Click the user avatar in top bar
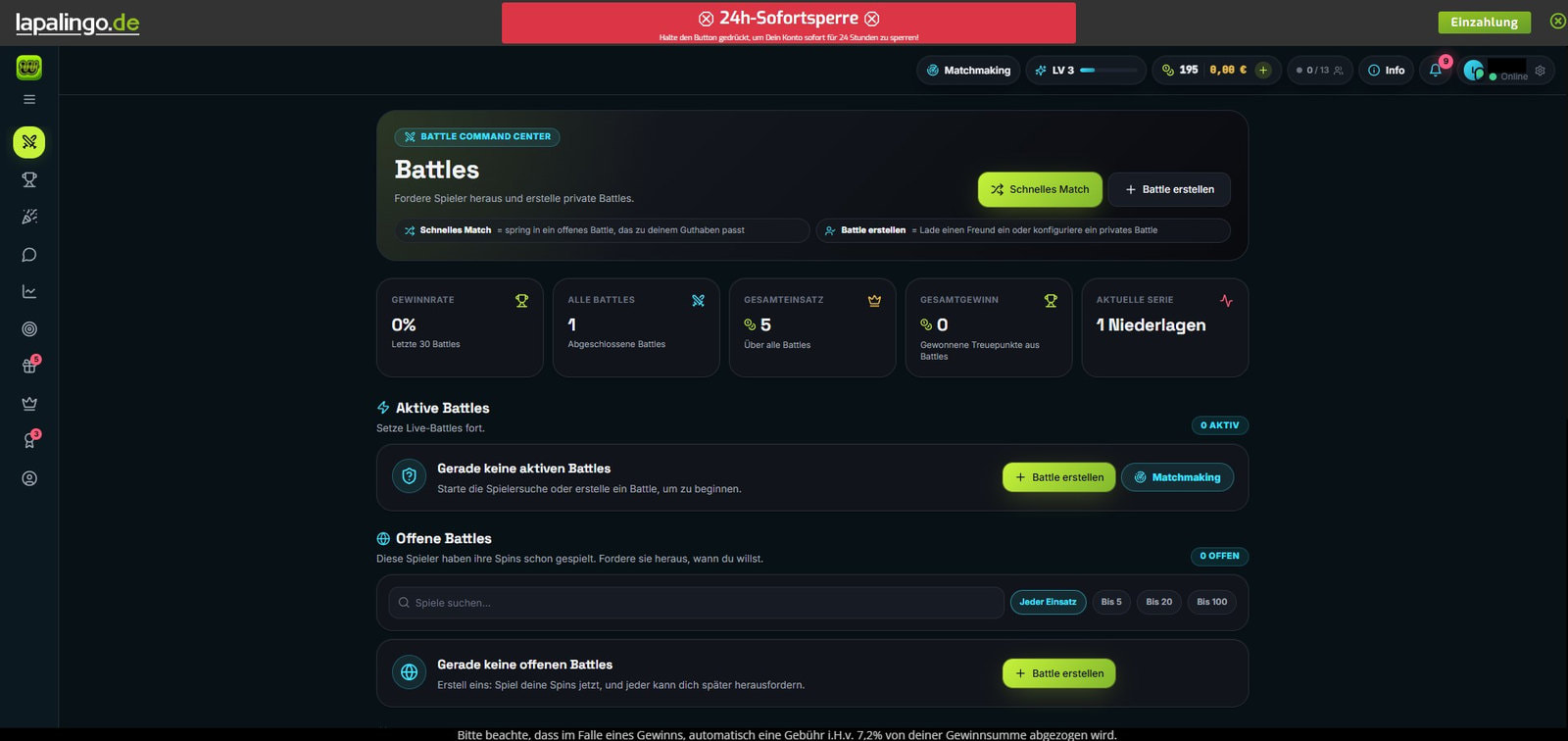The height and width of the screenshot is (741, 1568). (1473, 70)
